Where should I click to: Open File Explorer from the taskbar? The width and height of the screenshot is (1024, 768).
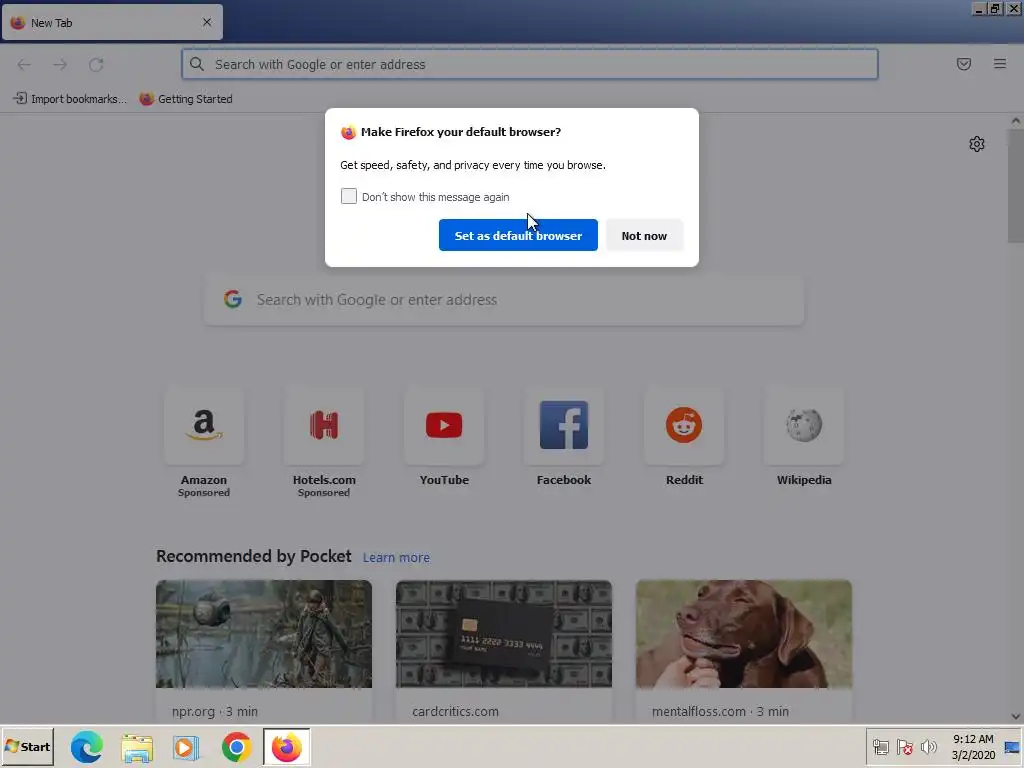click(137, 746)
